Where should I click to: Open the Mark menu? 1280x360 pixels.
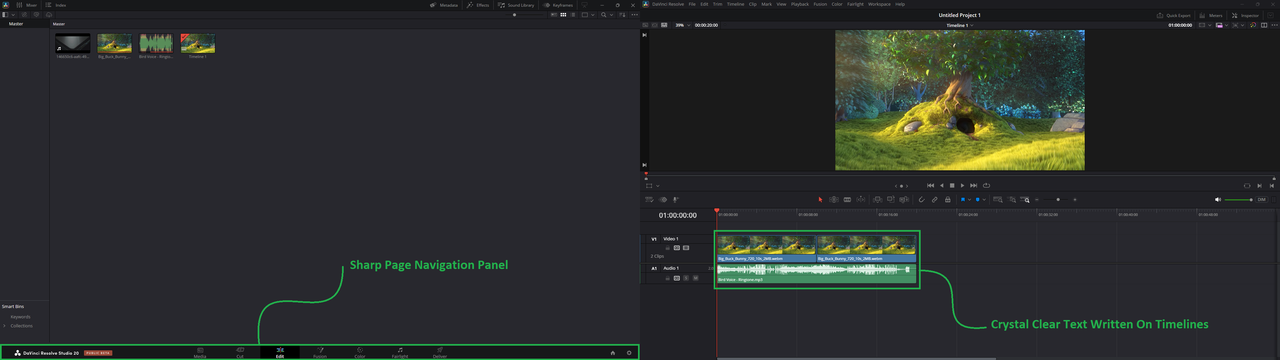(766, 4)
